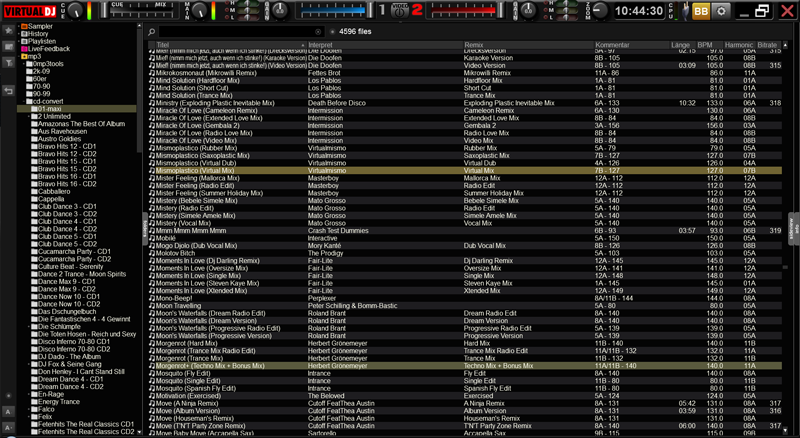
Task: Expand the 0mp3tools folder node
Action: coord(23,64)
